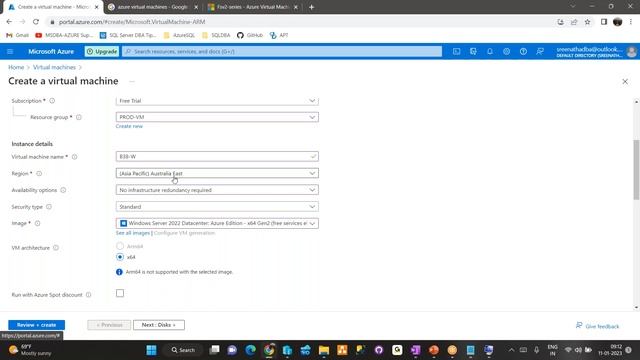Open the date and time tray
The height and width of the screenshot is (360, 640).
[610, 350]
